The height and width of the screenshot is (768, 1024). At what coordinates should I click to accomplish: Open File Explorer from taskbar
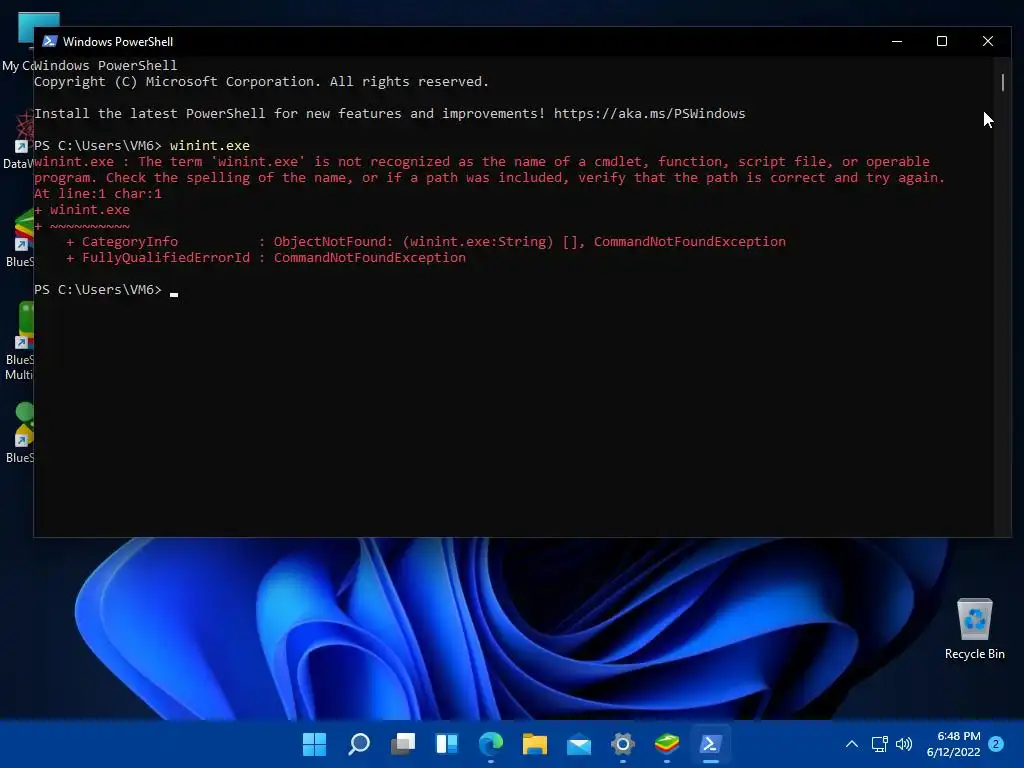(535, 744)
